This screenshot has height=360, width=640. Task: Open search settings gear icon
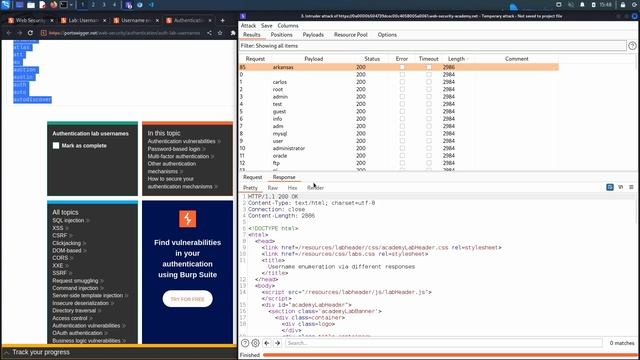pyautogui.click(x=256, y=343)
